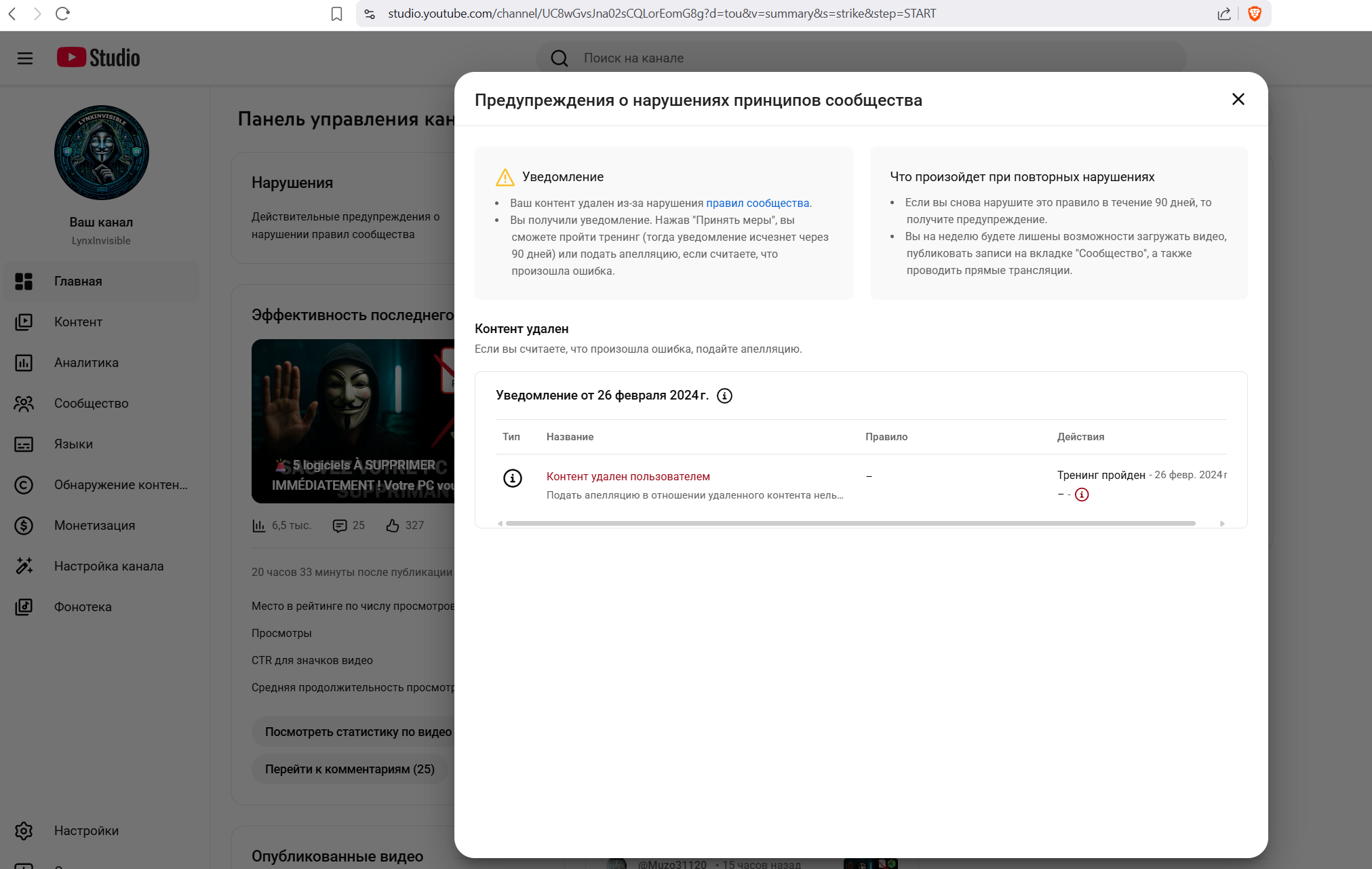The width and height of the screenshot is (1372, 869).
Task: Click Перейти к комментариям (25) button
Action: click(x=349, y=769)
